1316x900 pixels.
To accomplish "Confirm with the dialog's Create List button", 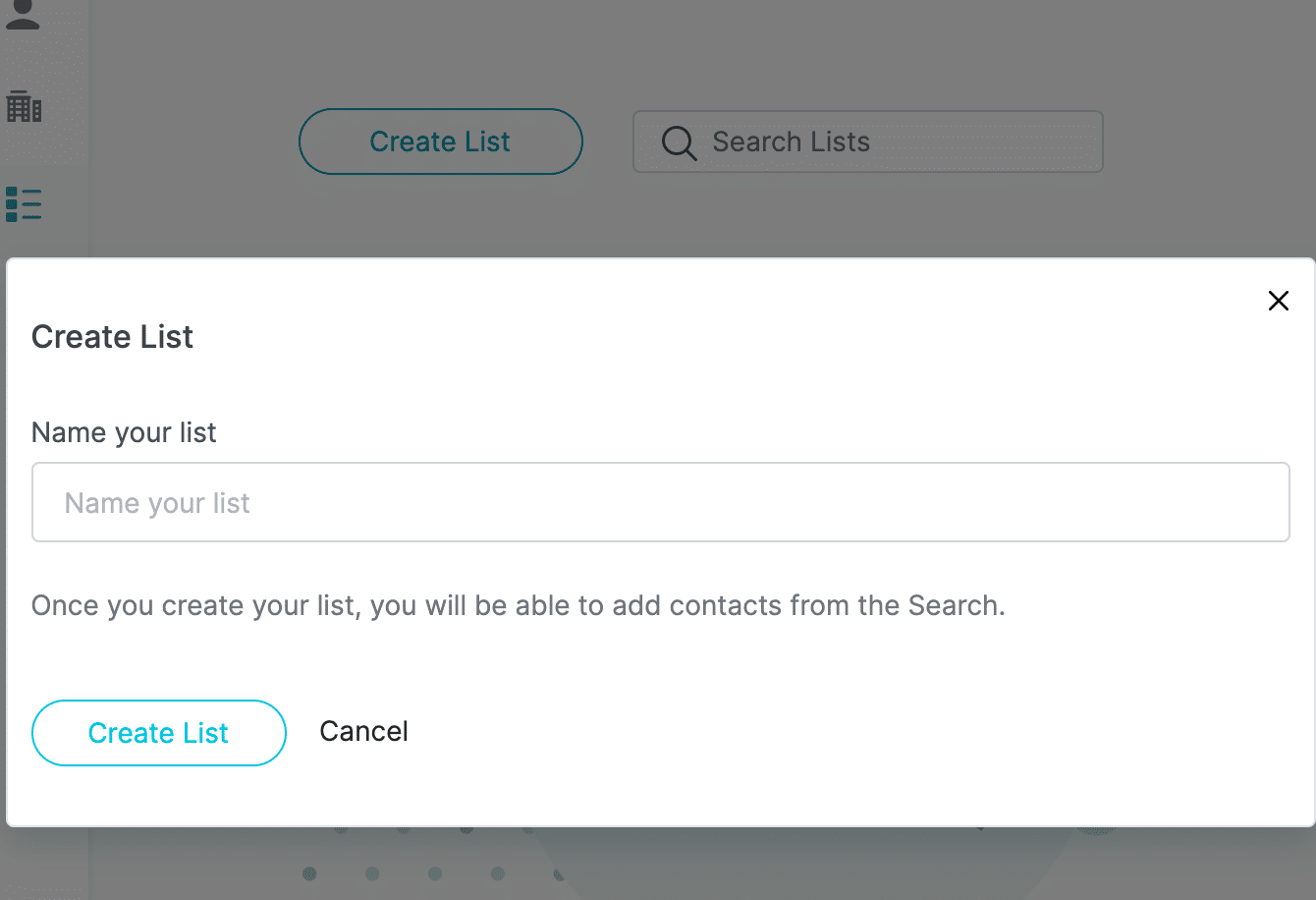I will pos(159,733).
